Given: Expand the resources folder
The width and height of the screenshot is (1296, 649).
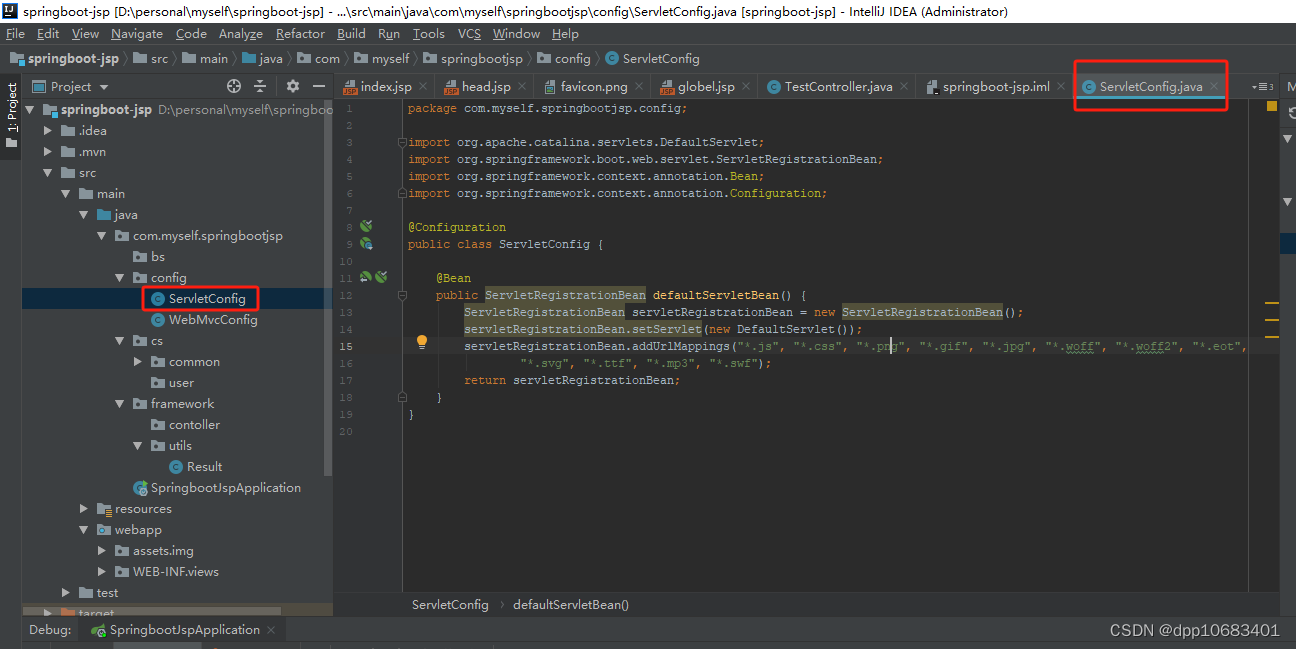Looking at the screenshot, I should [x=84, y=509].
